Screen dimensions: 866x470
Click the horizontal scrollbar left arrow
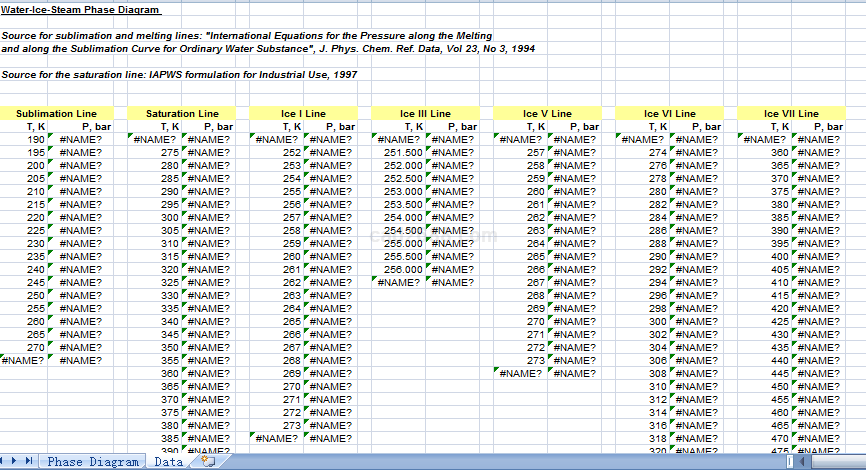[804, 461]
